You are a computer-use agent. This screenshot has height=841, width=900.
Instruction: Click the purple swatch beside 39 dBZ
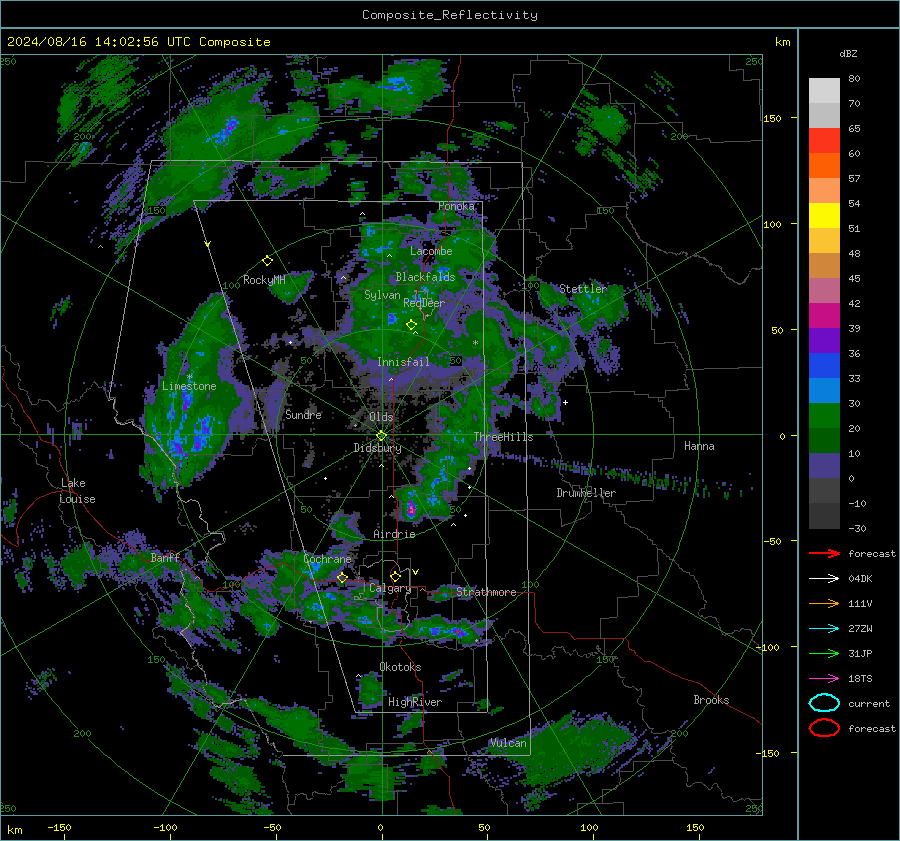[824, 340]
